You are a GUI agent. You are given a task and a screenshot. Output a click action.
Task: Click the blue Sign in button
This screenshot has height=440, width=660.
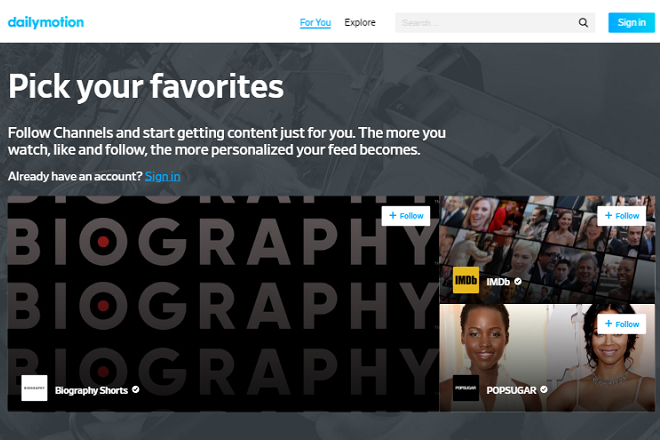pos(631,23)
